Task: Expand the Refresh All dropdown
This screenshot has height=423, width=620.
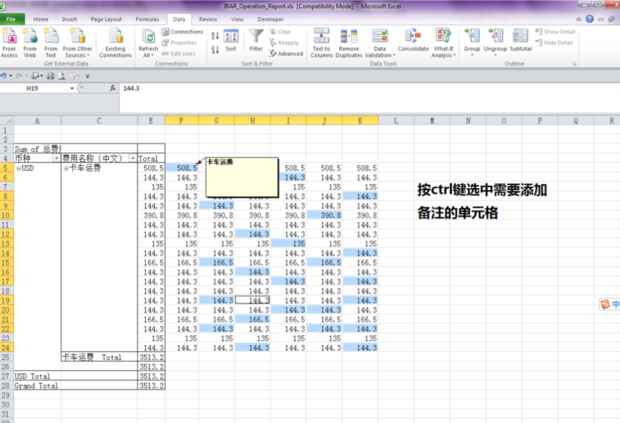Action: click(x=148, y=55)
